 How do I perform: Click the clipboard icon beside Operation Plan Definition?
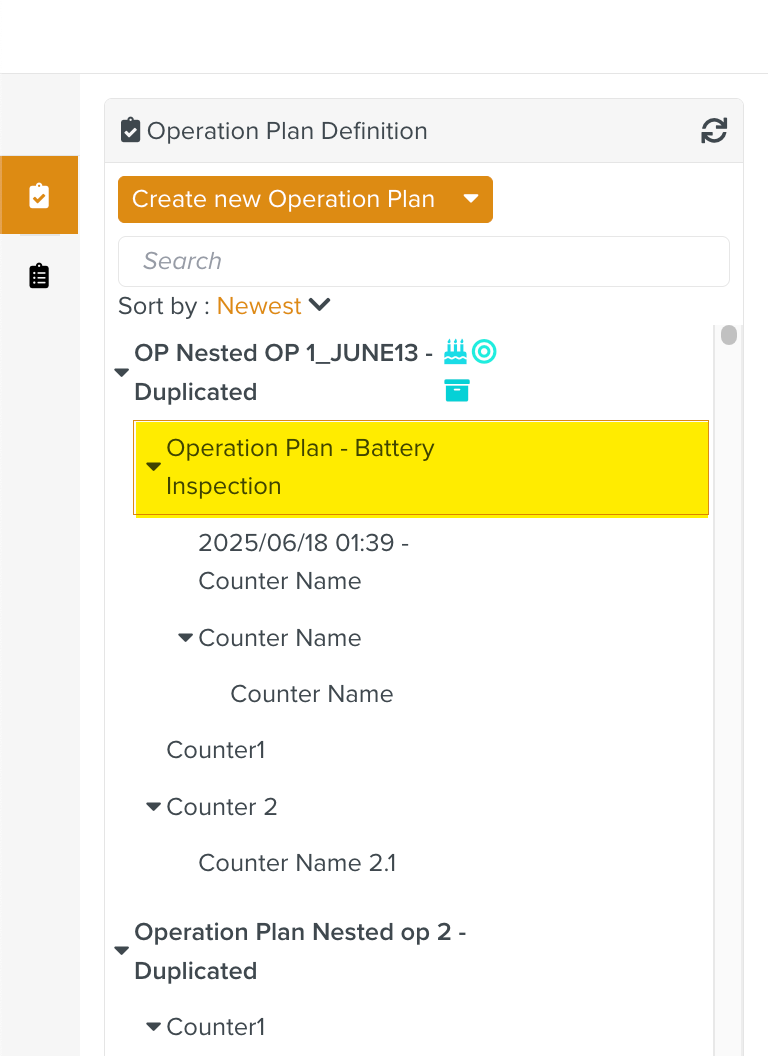(x=131, y=131)
